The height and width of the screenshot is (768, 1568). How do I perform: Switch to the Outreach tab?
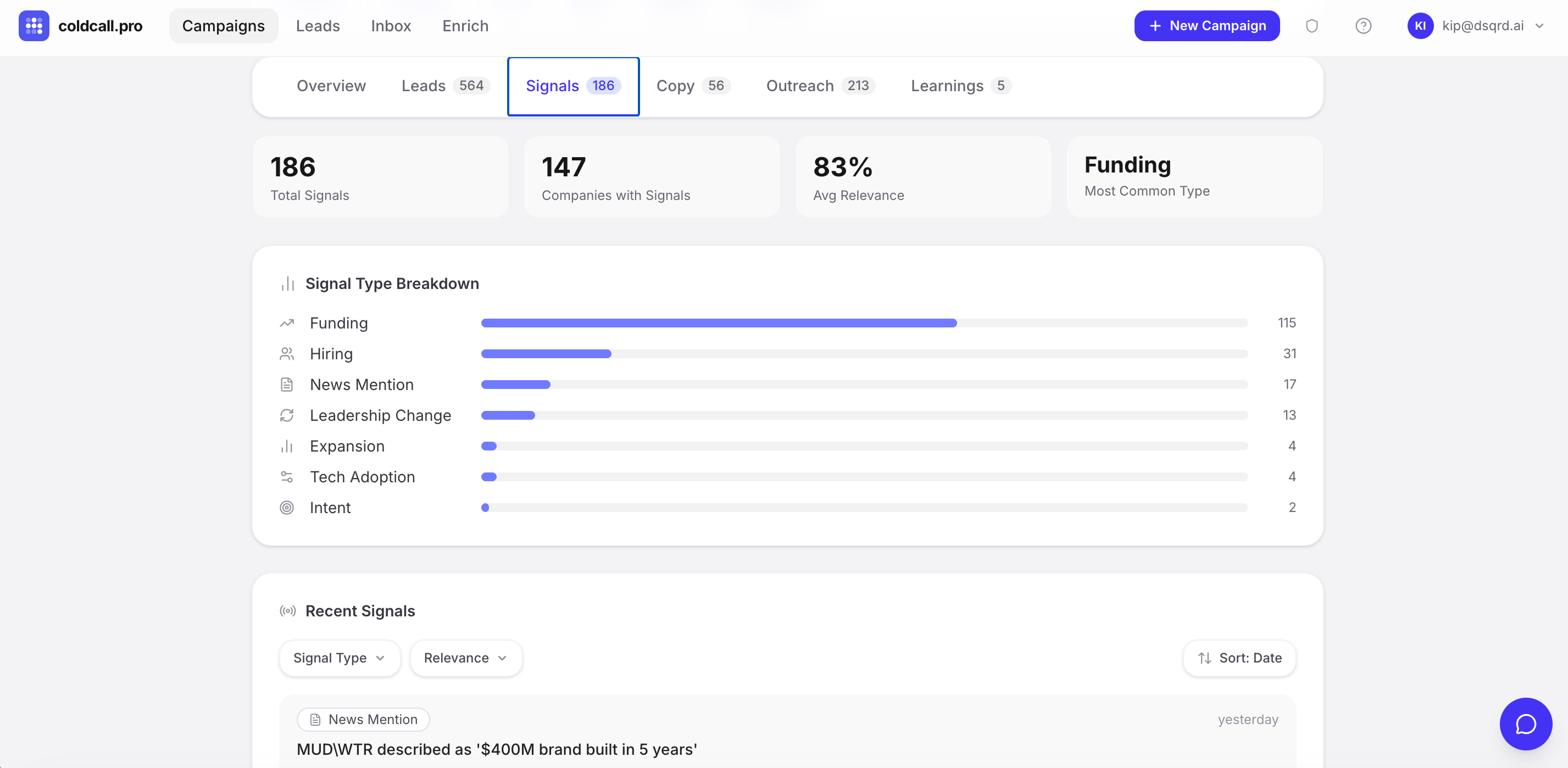pos(819,86)
